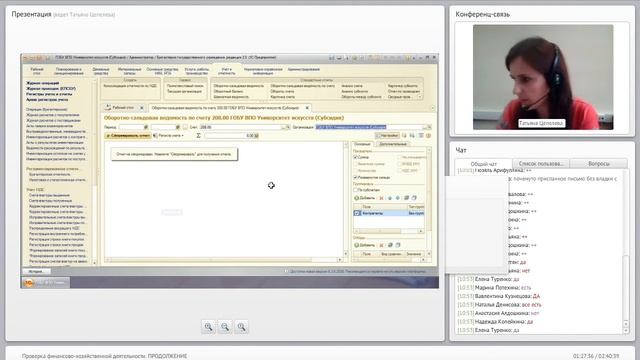Toggle the Сумма indicator checkbox

click(x=355, y=157)
